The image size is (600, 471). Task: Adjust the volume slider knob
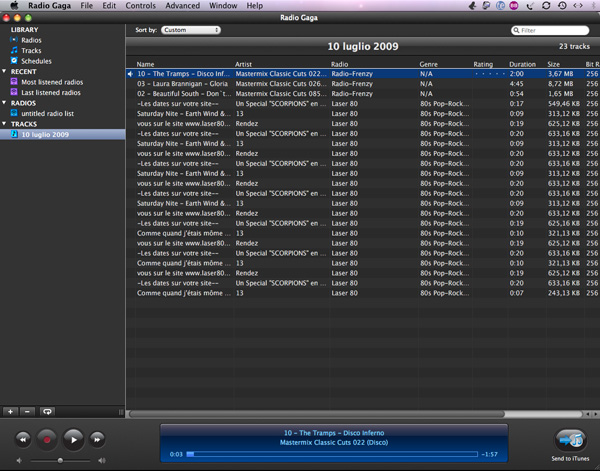point(60,460)
